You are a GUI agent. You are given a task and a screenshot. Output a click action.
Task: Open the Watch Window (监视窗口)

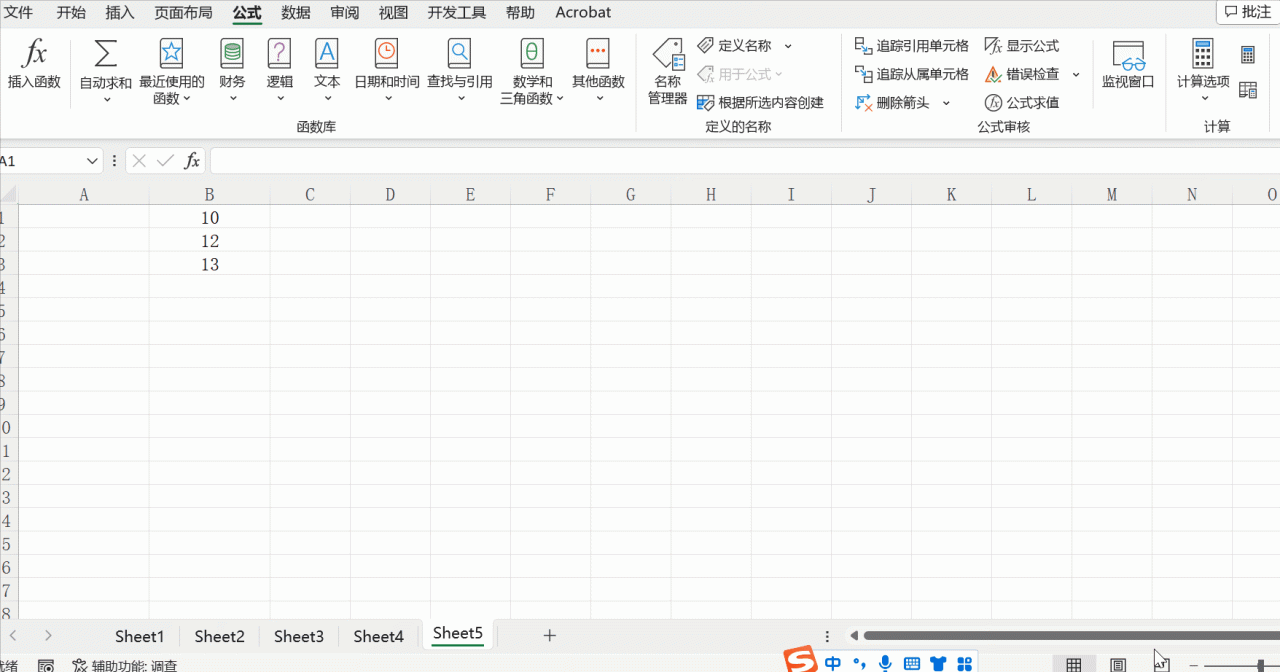point(1128,65)
